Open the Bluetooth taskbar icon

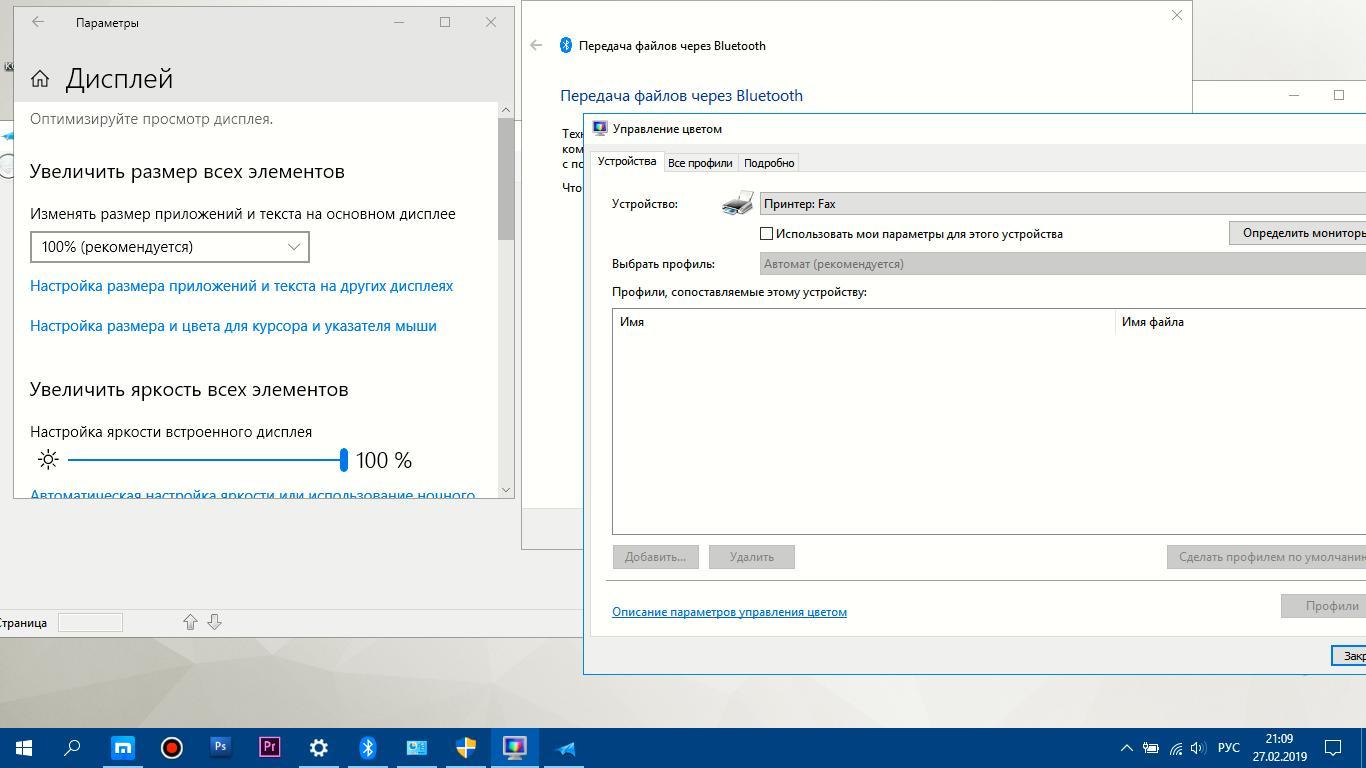click(367, 747)
